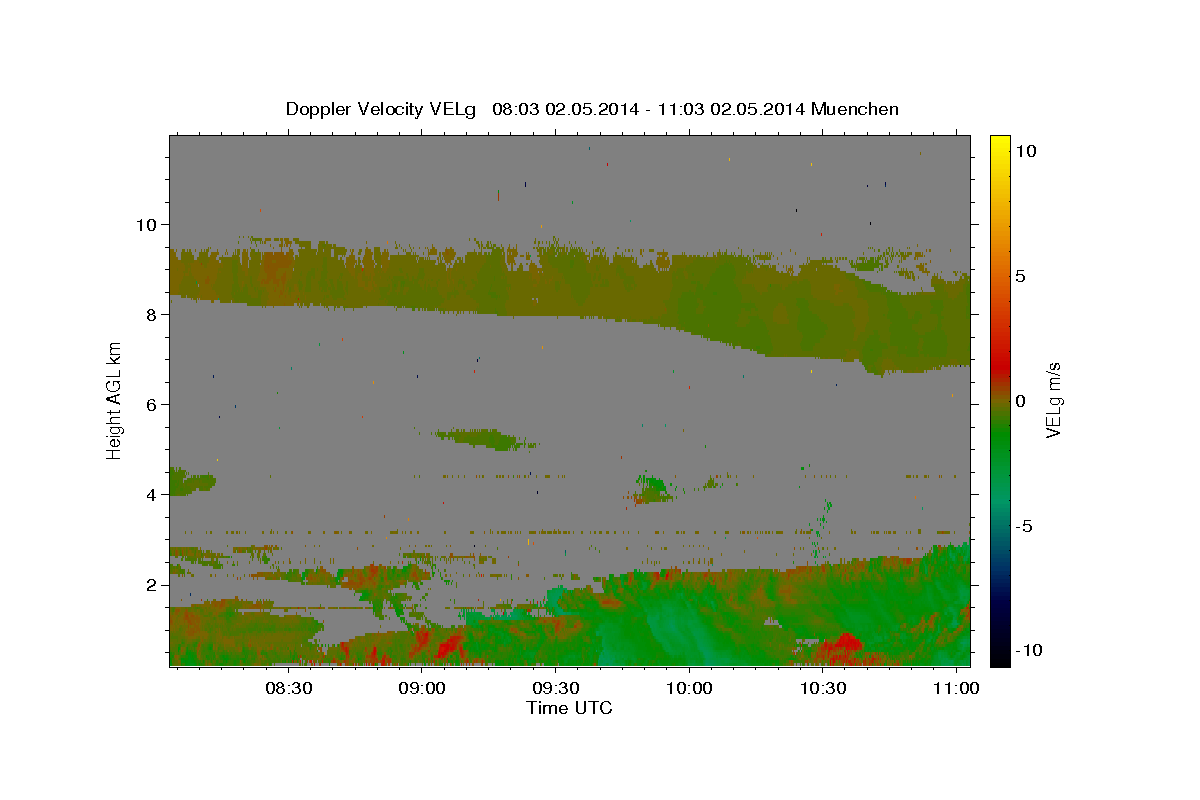Click the height tick label 4
Viewport: 1200px width, 800px height.
(x=152, y=494)
